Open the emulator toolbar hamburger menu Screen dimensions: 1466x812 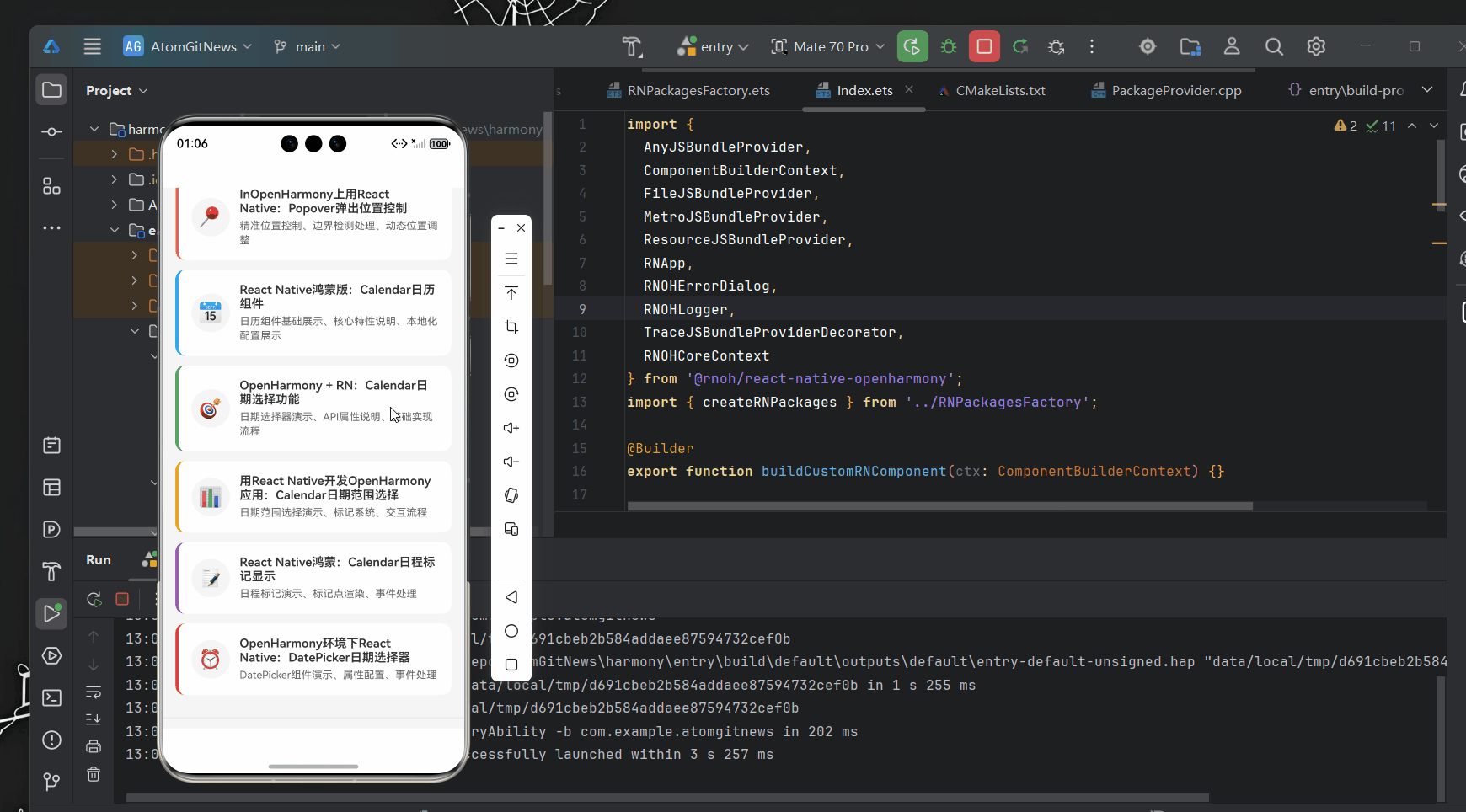coord(511,259)
